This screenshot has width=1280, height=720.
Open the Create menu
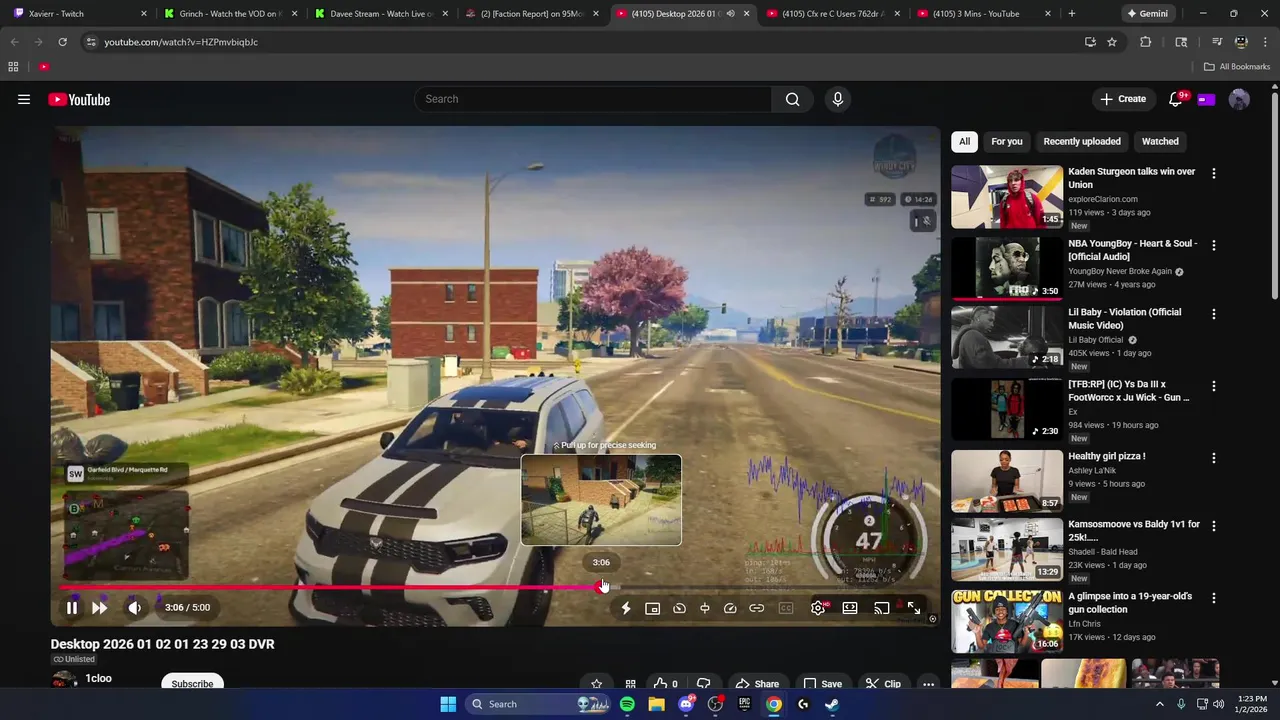click(x=1123, y=99)
